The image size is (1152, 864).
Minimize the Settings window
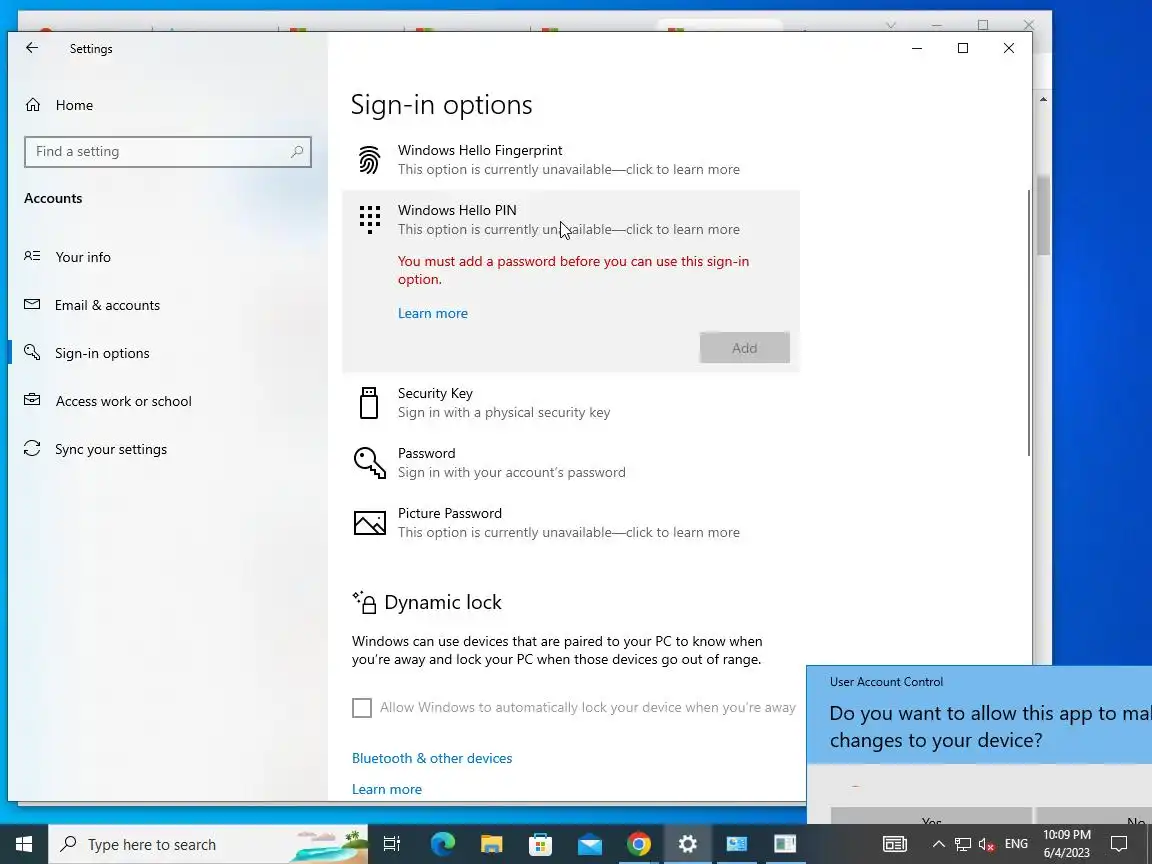tap(917, 48)
